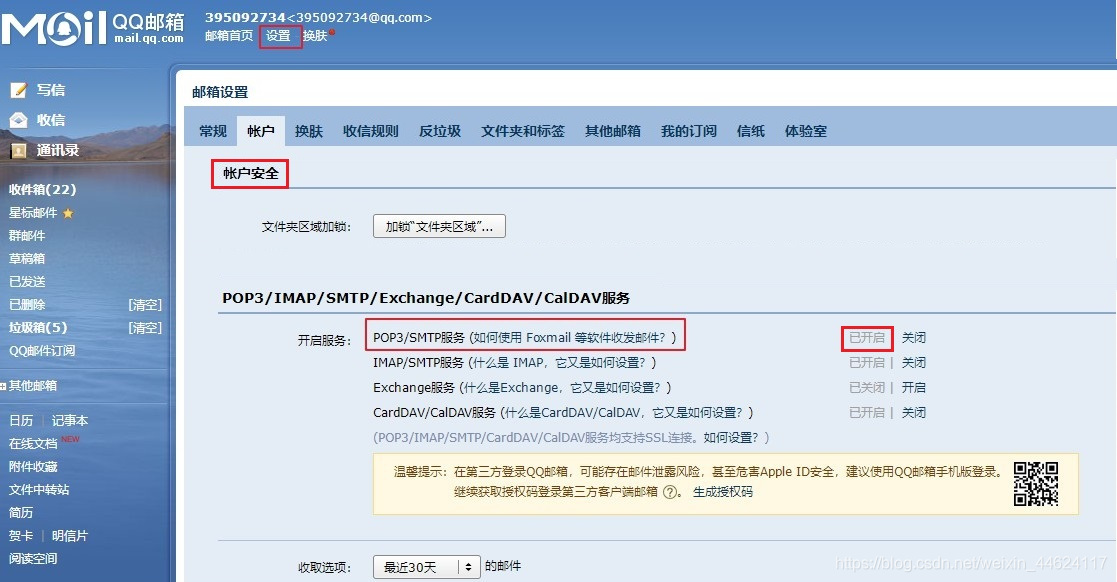Open 贺卡 in the sidebar
Screen dimensions: 1117x582
(21, 536)
